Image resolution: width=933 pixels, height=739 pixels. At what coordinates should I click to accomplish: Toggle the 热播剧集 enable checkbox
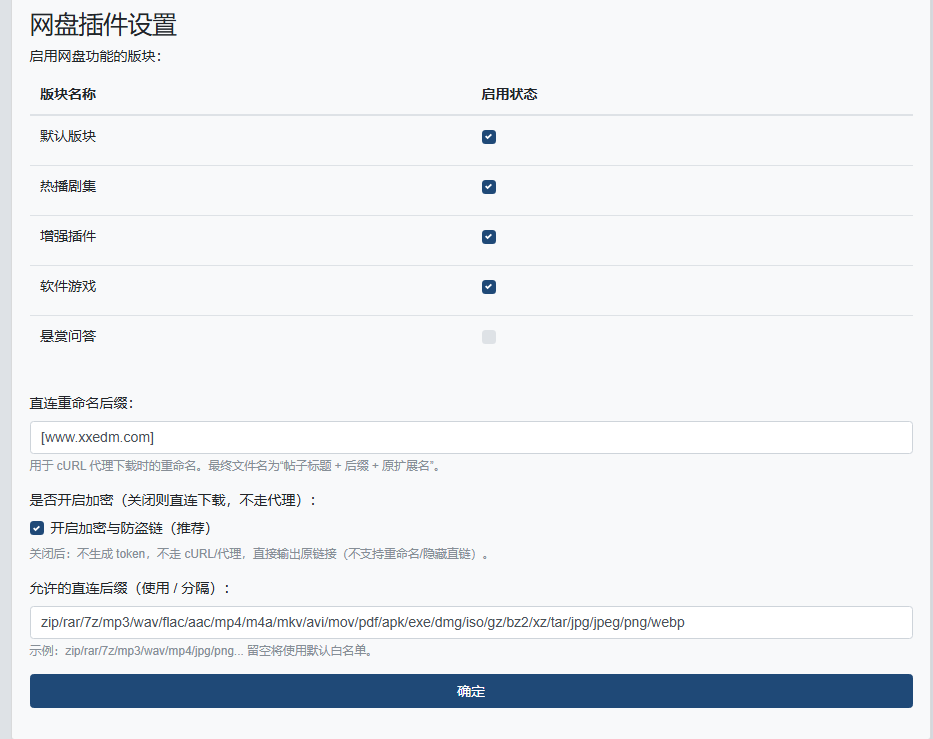point(489,187)
